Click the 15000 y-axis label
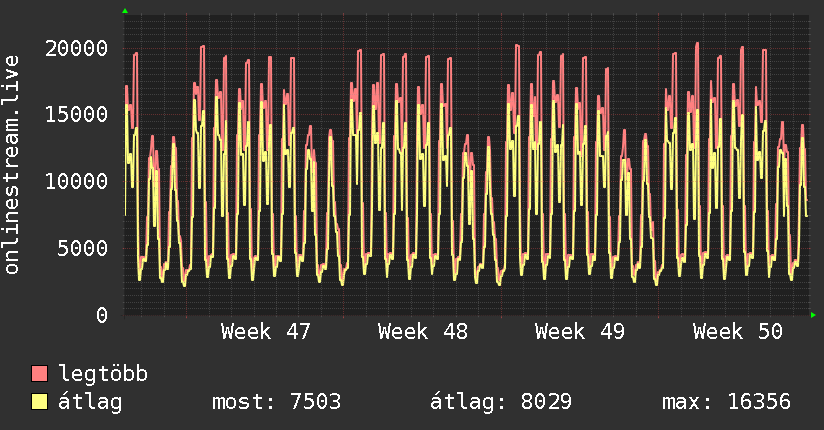Viewport: 824px width, 430px height. pyautogui.click(x=76, y=115)
